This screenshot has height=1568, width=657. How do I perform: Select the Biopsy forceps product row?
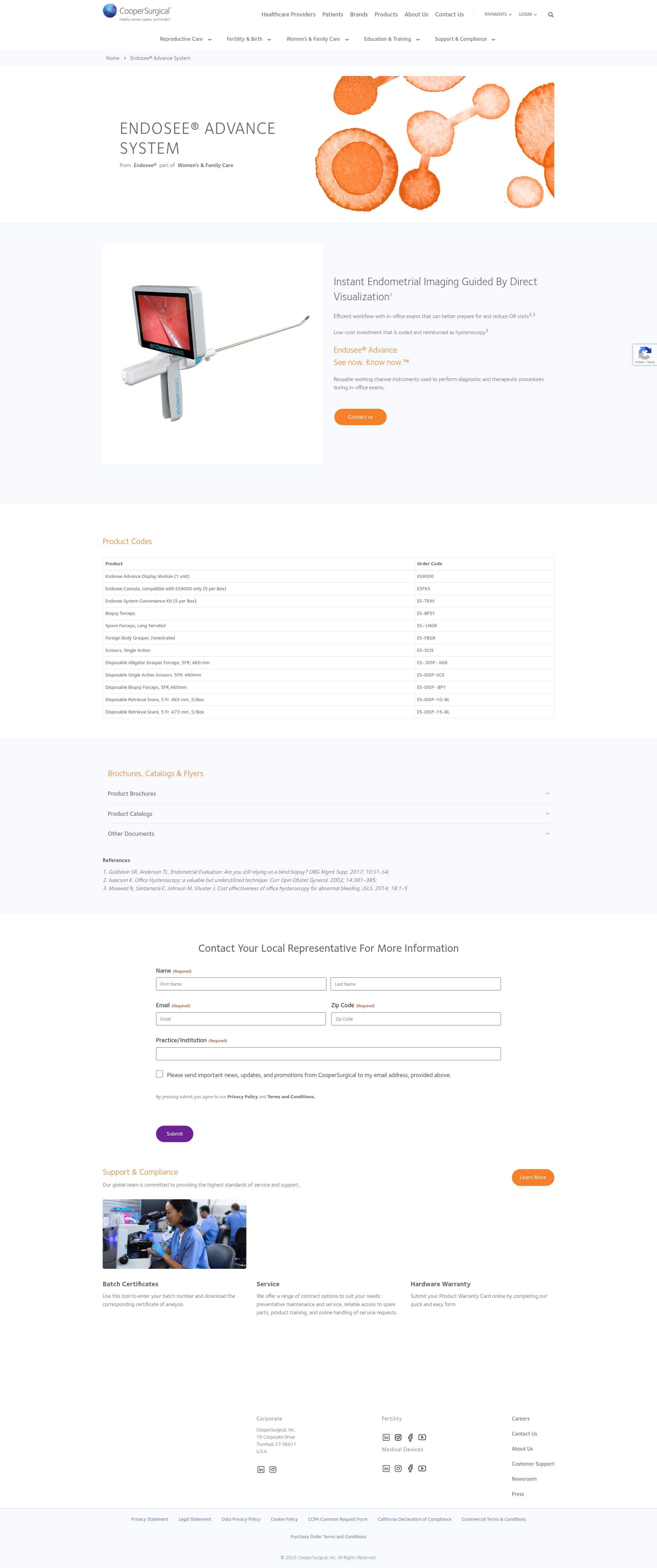(328, 614)
